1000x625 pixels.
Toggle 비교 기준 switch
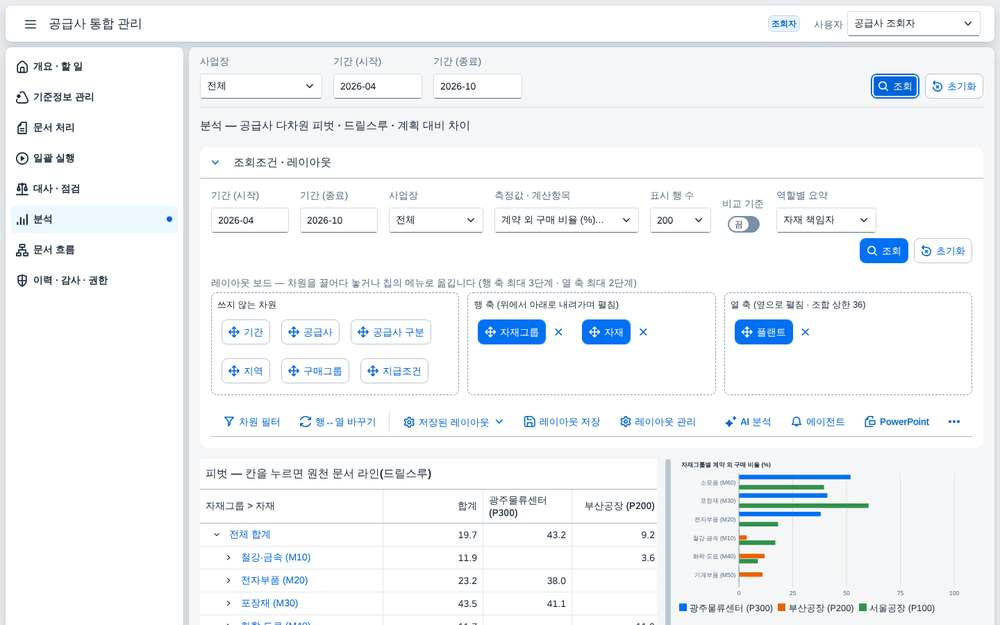[744, 224]
